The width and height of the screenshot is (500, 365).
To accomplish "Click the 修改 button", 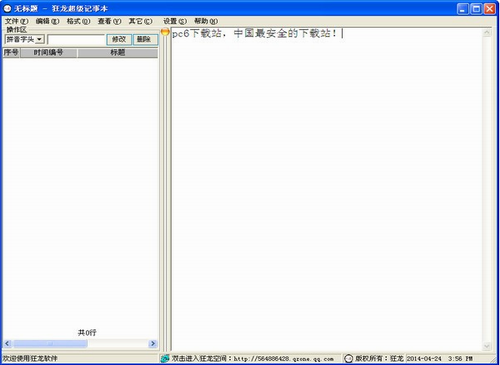I will click(x=119, y=39).
